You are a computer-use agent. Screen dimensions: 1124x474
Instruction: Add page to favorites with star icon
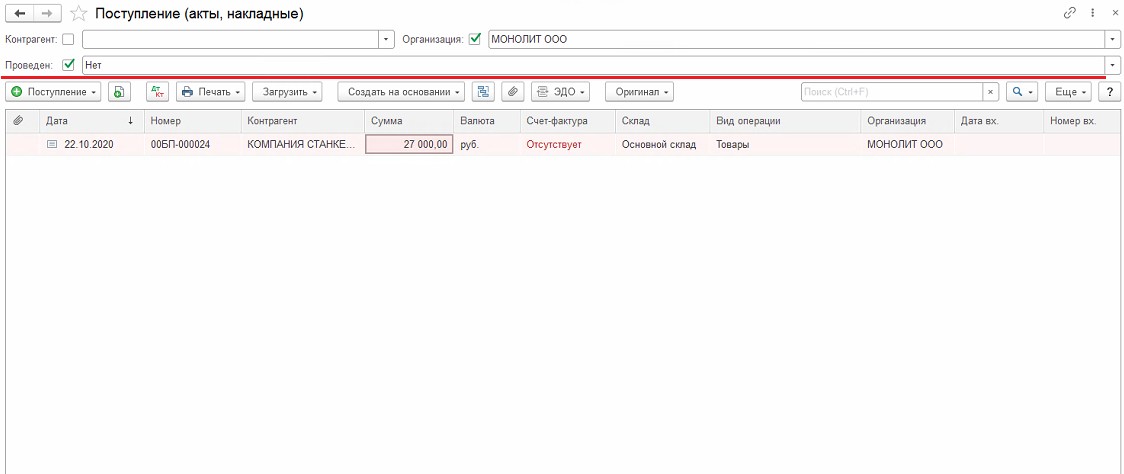click(80, 14)
